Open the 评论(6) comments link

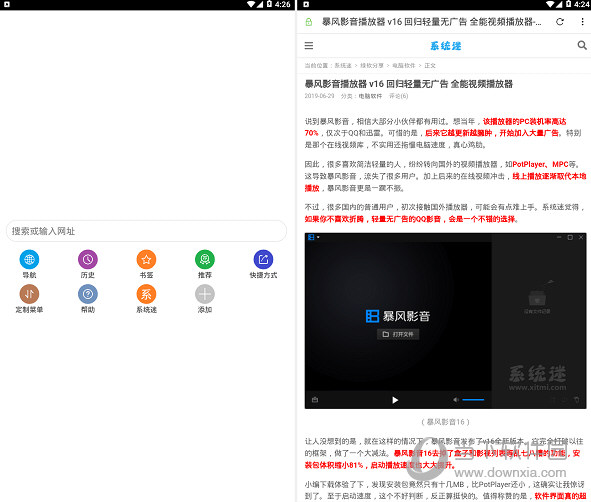click(398, 96)
